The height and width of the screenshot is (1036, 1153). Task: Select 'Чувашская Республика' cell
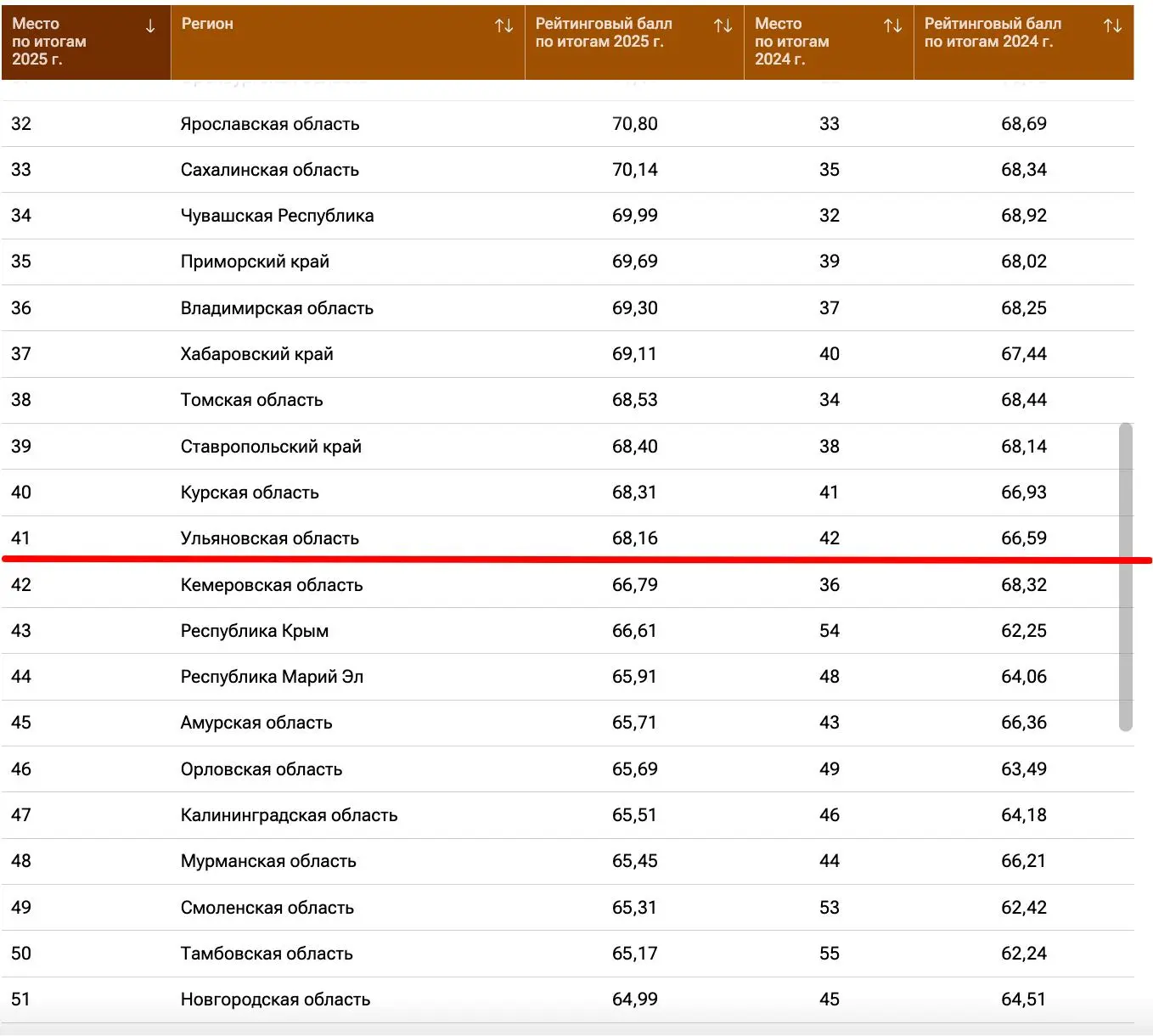tap(278, 216)
